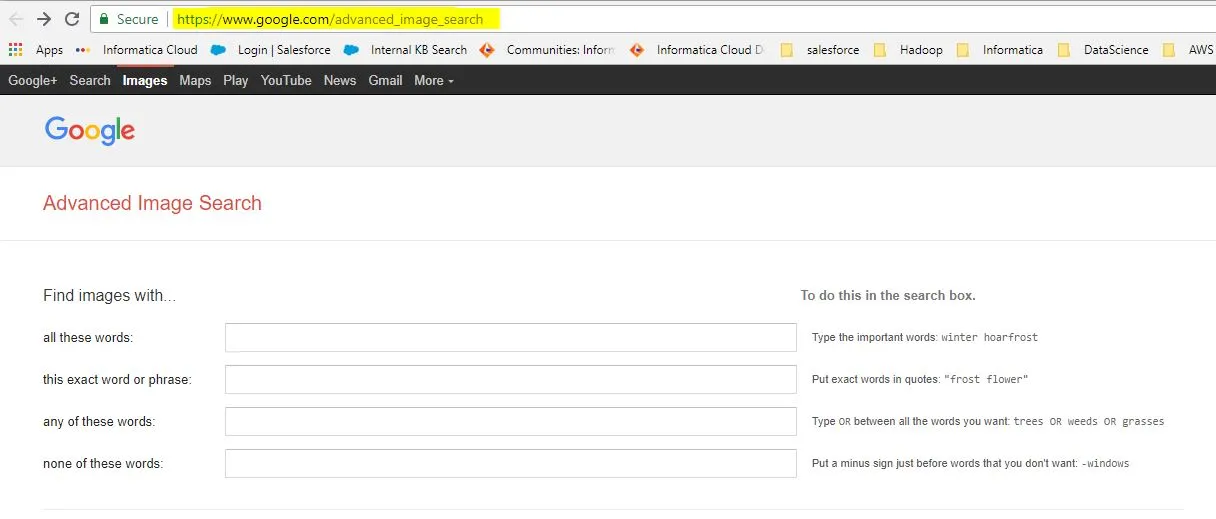This screenshot has height=519, width=1216.
Task: Click the green Secure padlock icon
Action: pos(104,19)
